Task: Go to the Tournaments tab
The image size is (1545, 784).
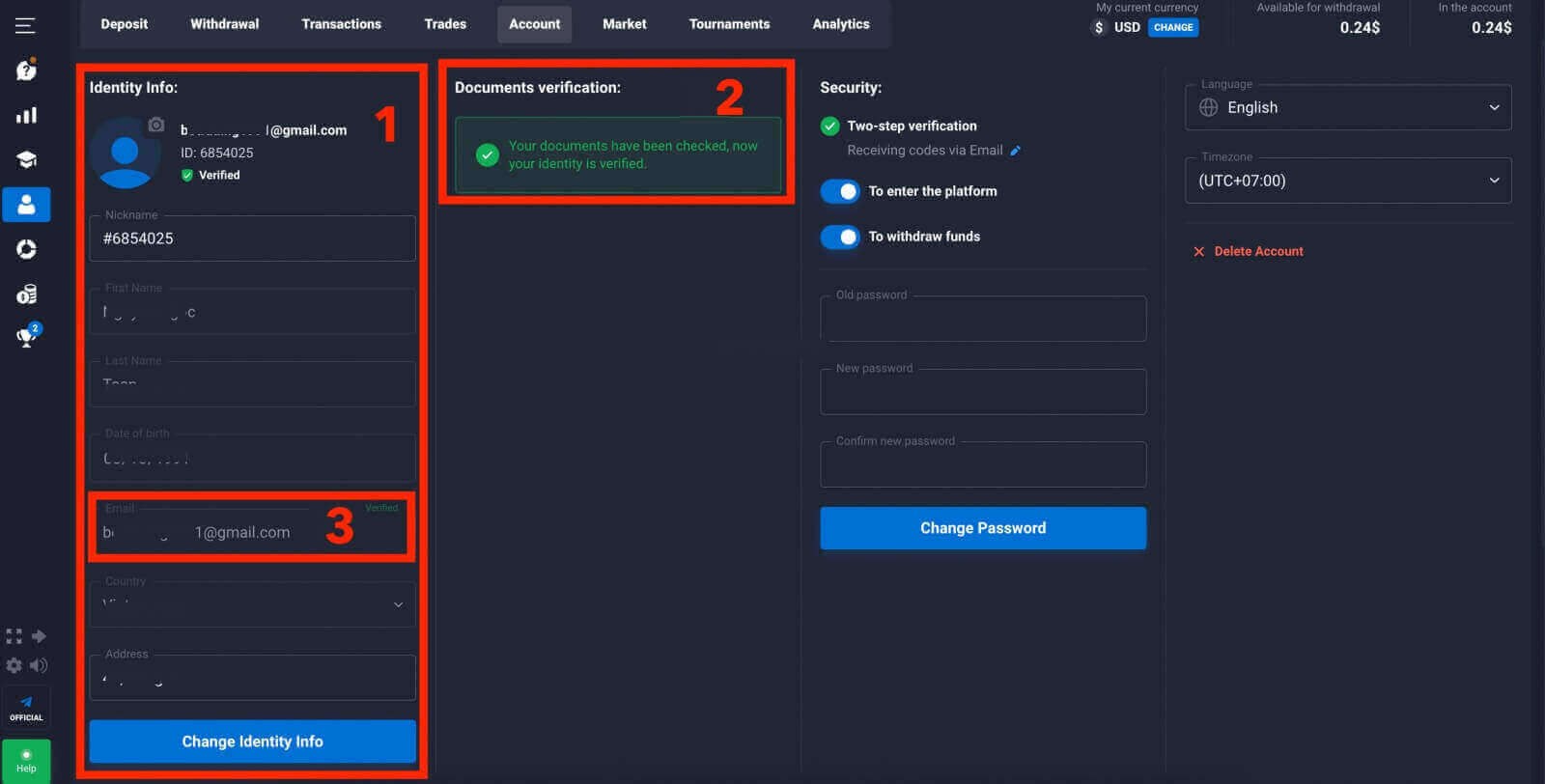Action: pos(729,24)
